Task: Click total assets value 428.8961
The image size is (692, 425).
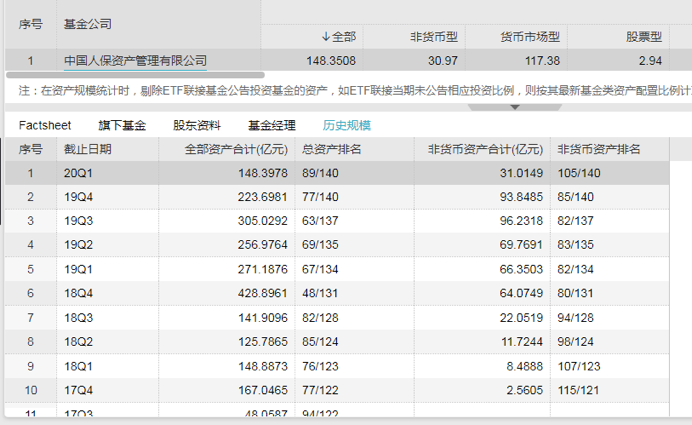Action: [263, 293]
